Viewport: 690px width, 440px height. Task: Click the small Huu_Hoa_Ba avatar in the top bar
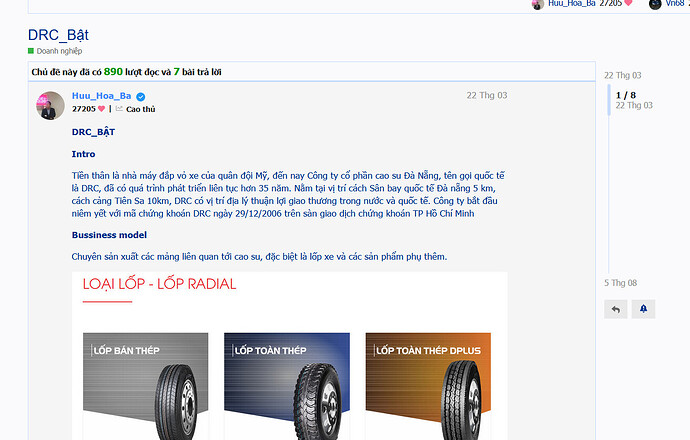click(x=538, y=4)
